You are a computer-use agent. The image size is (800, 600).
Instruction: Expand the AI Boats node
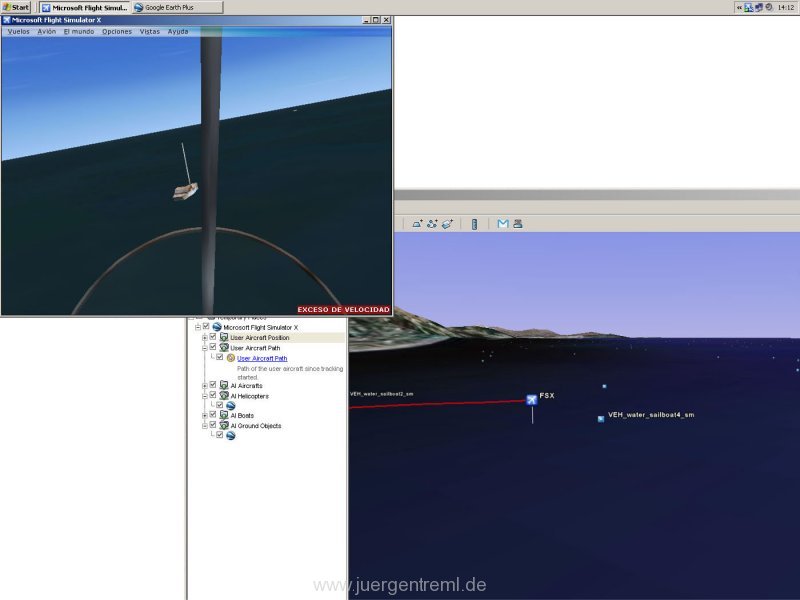click(x=205, y=415)
